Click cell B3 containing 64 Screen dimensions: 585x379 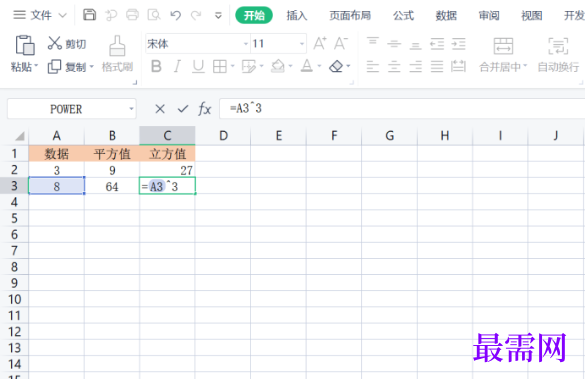[112, 186]
